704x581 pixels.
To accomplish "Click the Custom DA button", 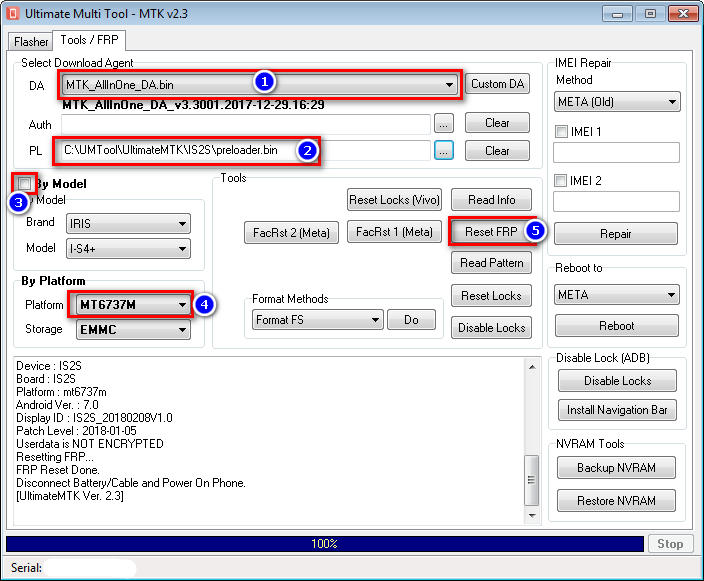I will [x=497, y=84].
